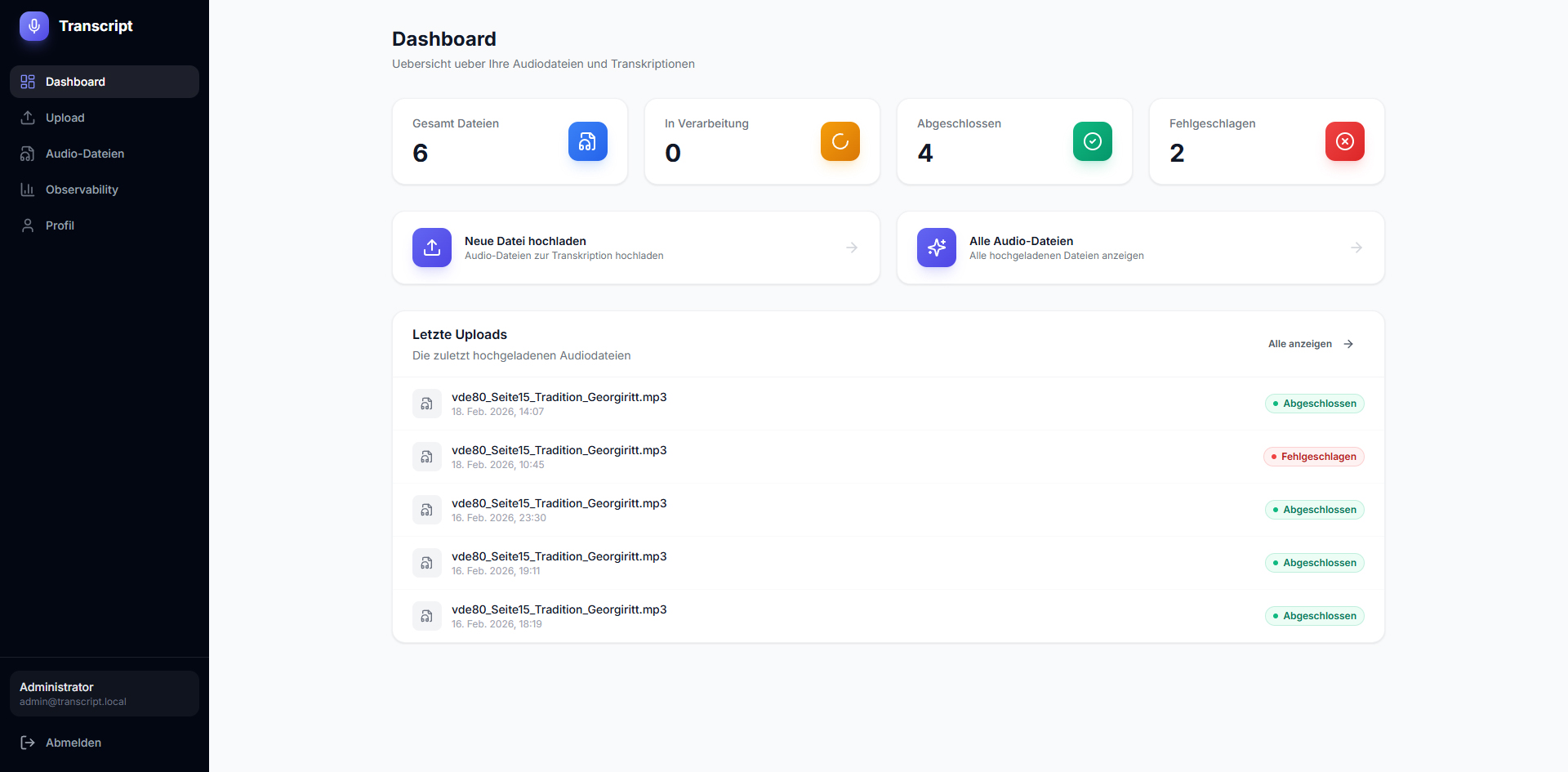Open the Observability section
Screen dimensions: 1568x772
82,190
